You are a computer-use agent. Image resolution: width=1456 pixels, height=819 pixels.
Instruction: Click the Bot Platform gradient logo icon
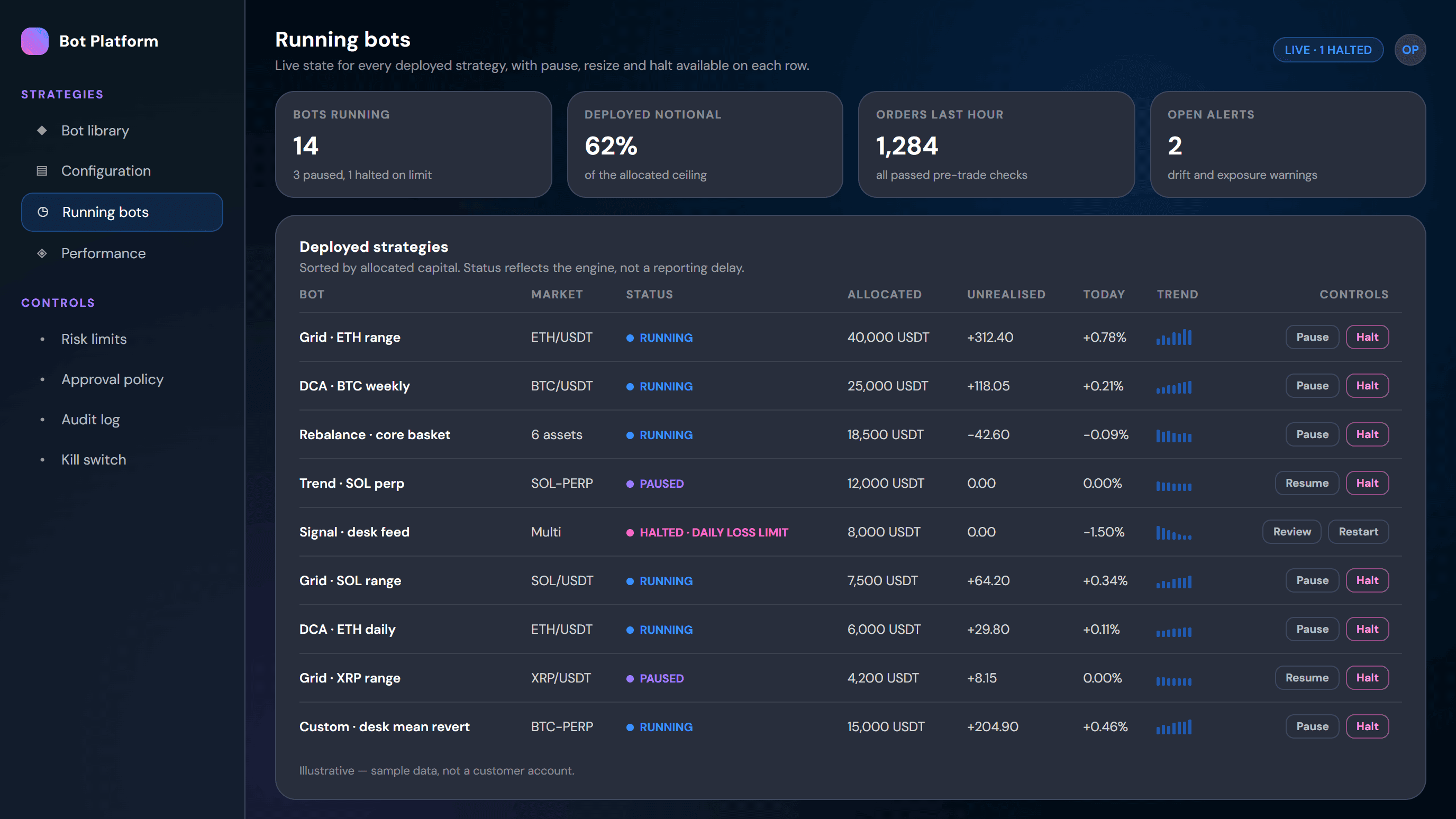34,41
